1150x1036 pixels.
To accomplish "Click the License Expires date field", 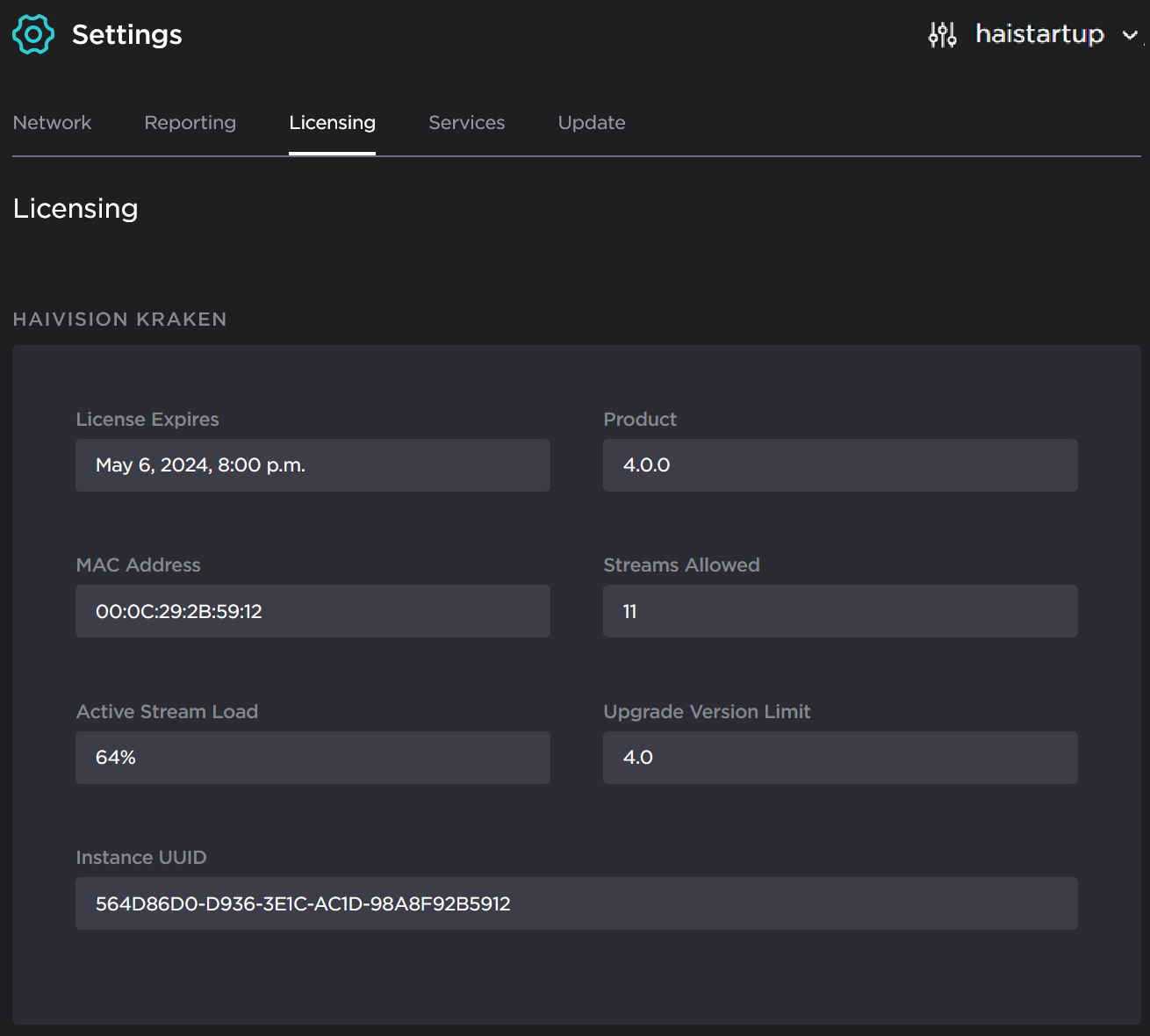I will pos(313,465).
